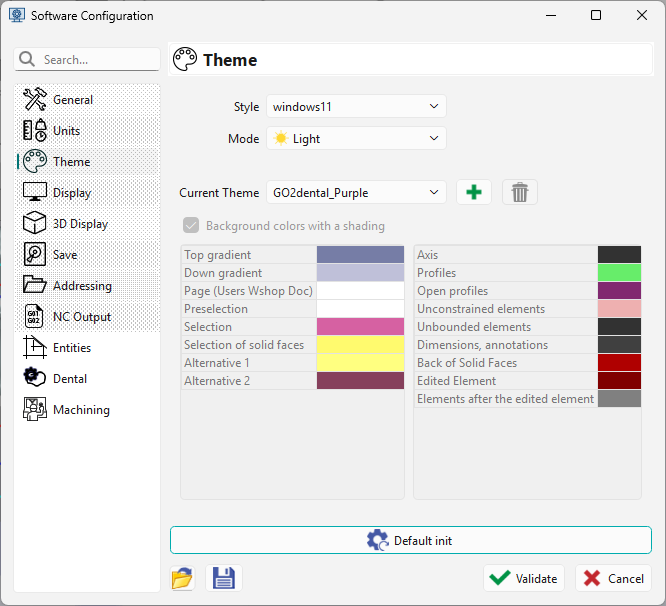
Task: Pick the Alternative 1 yellow swatch
Action: [x=360, y=363]
